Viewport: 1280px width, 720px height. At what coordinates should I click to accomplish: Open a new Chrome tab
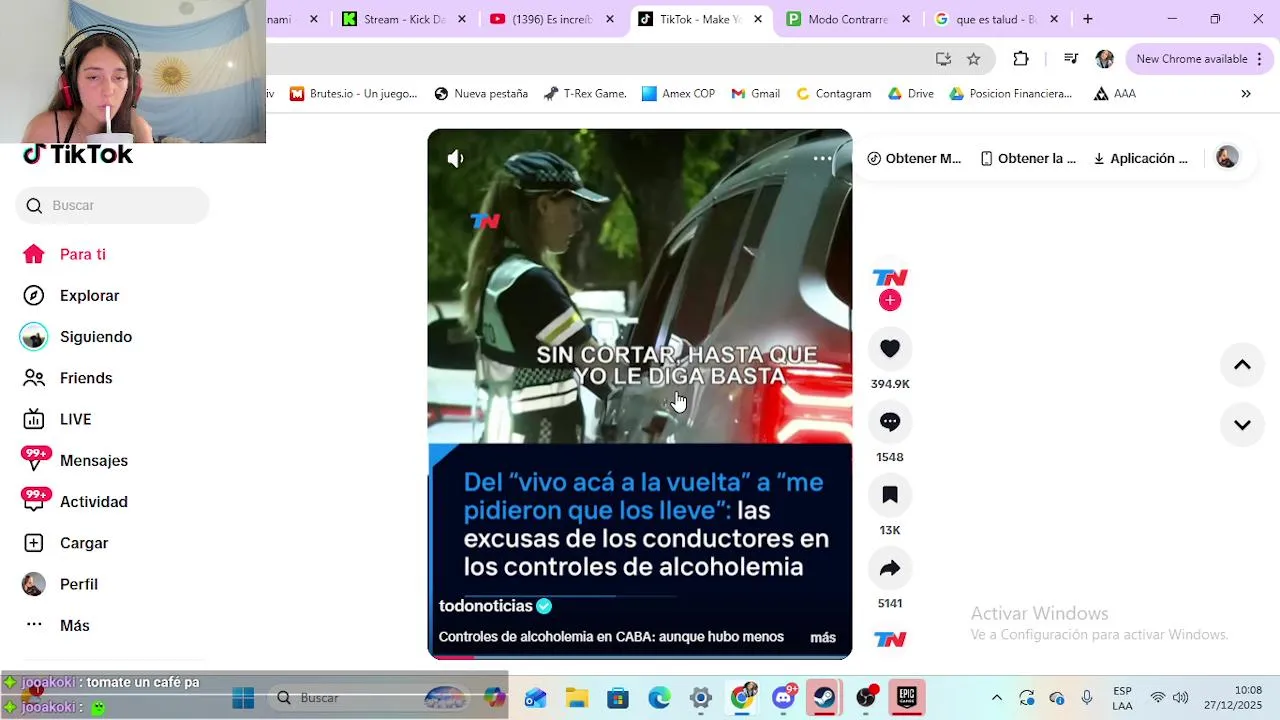pos(1087,19)
